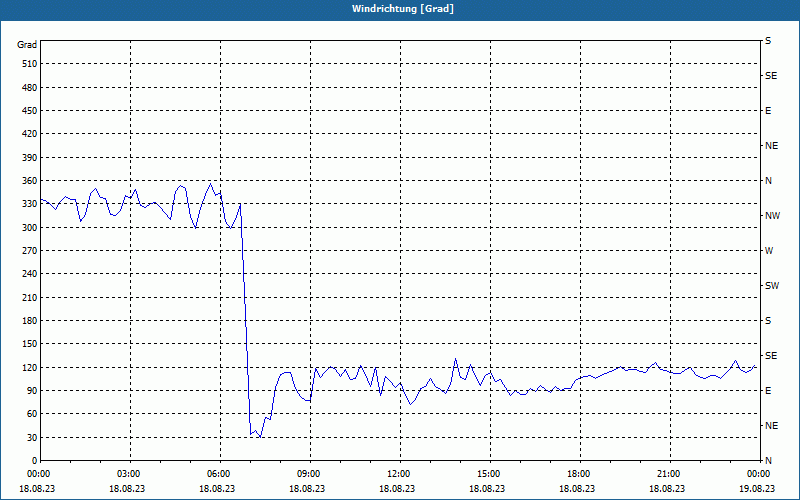This screenshot has height=500, width=800.
Task: Click the 180 y-axis label
Action: pyautogui.click(x=29, y=321)
